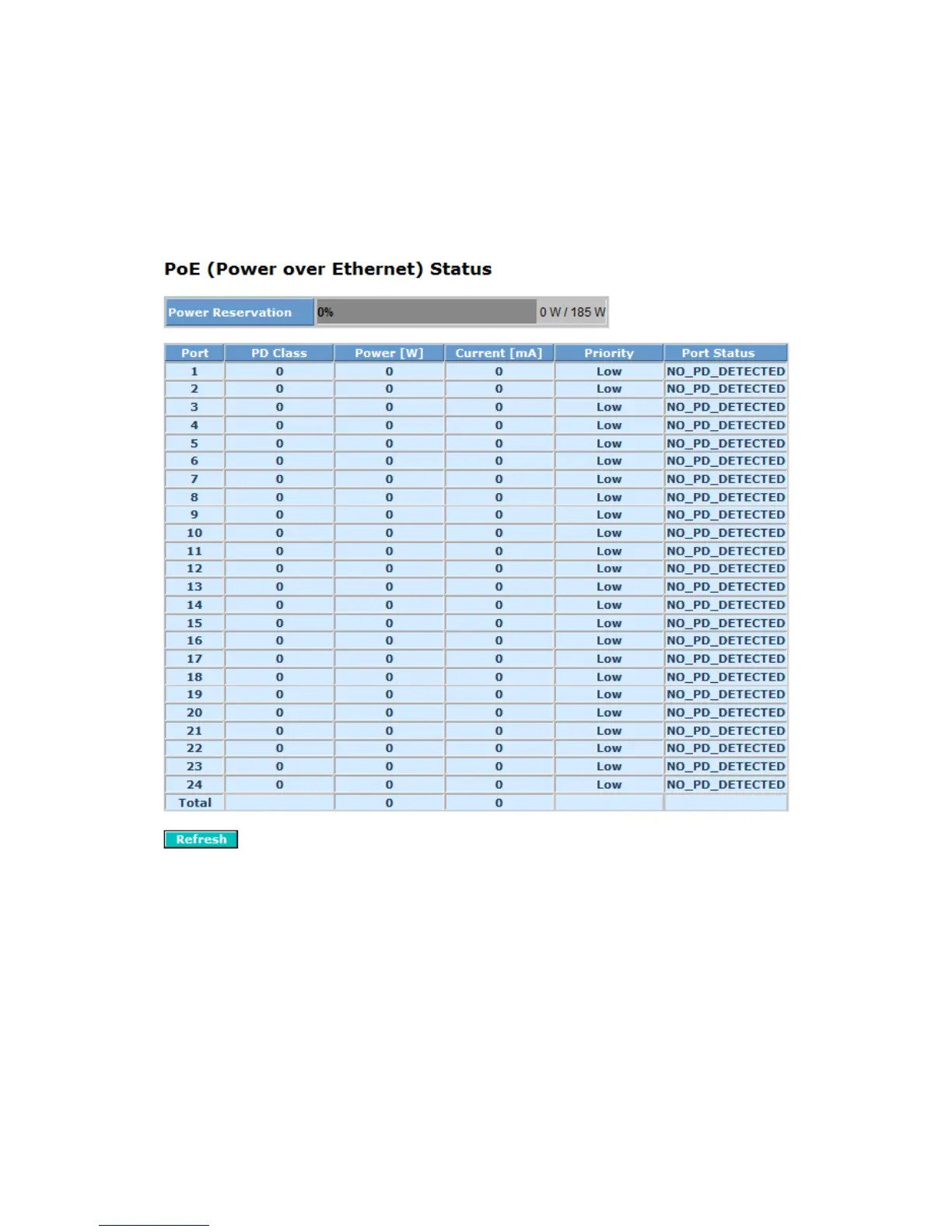Viewport: 952px width, 1232px height.
Task: Select port number 11 cell
Action: coord(194,551)
